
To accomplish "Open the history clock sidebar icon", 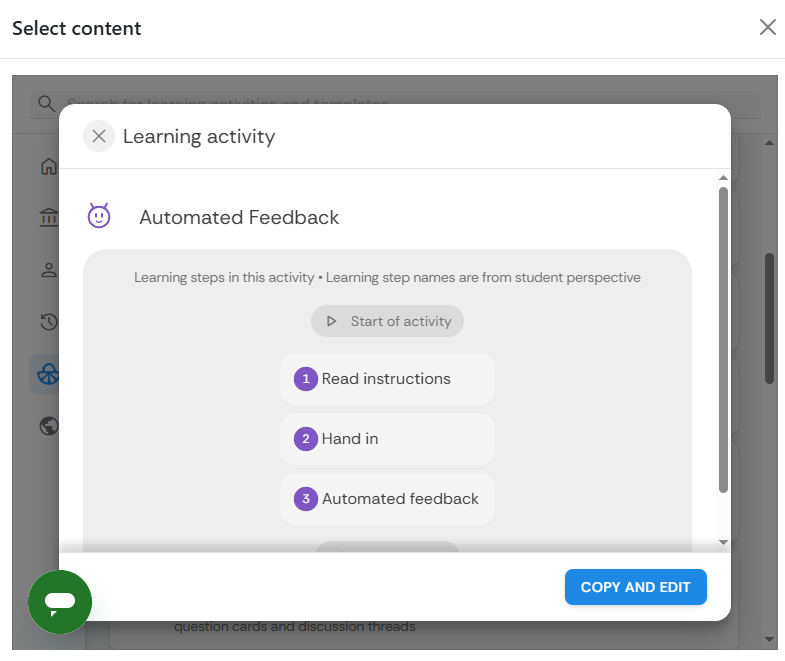I will [x=48, y=321].
